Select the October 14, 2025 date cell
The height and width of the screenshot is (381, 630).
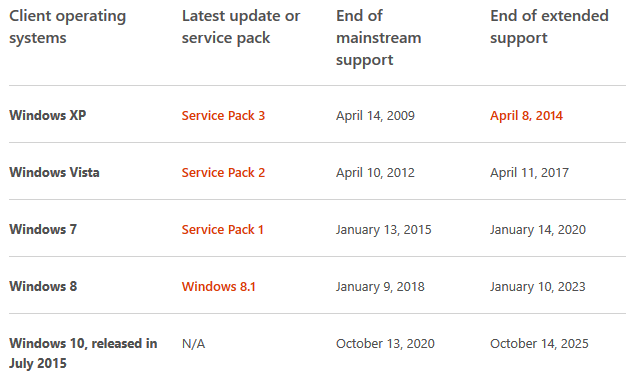(539, 344)
